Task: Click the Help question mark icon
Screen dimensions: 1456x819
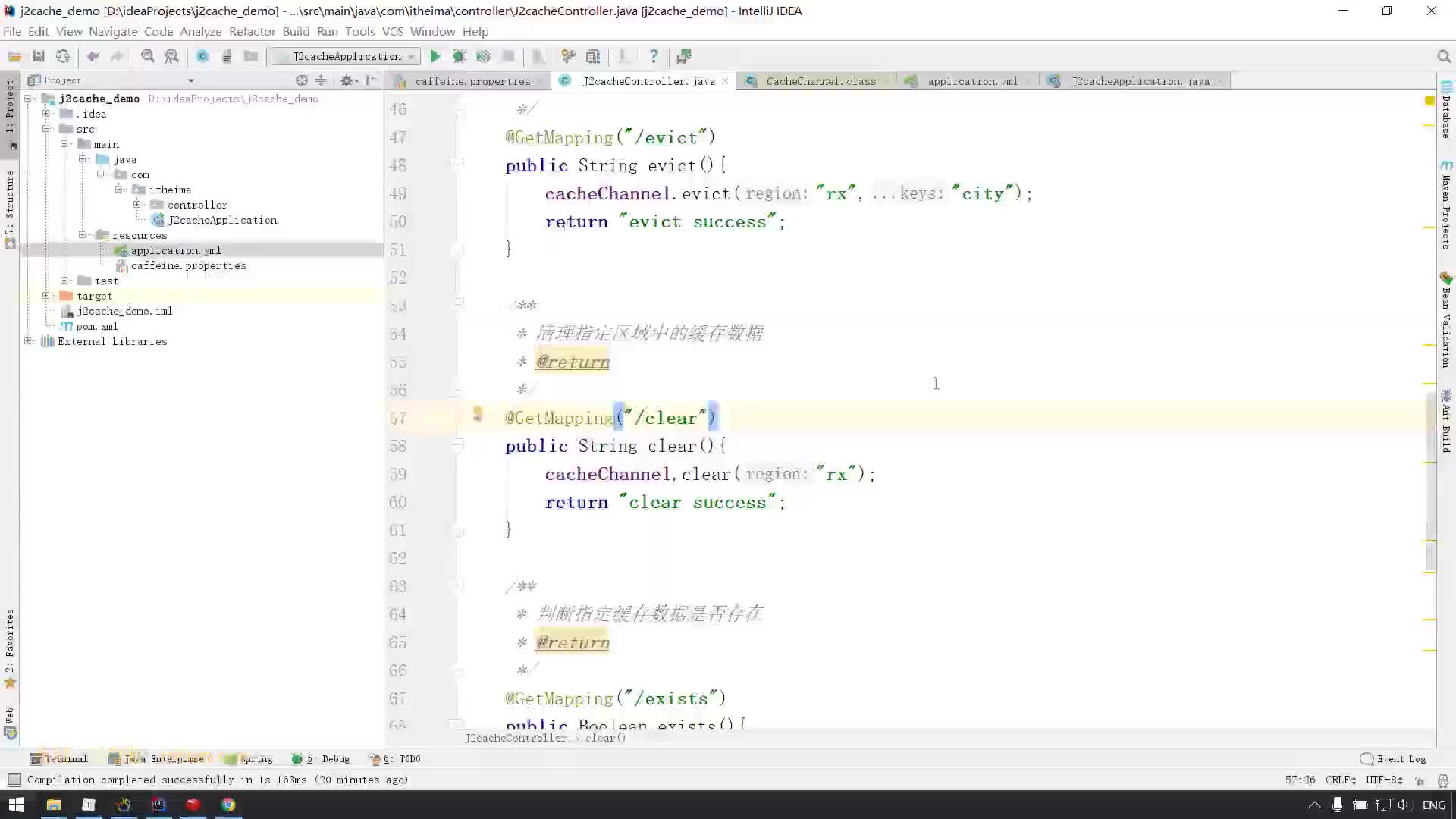Action: tap(654, 56)
